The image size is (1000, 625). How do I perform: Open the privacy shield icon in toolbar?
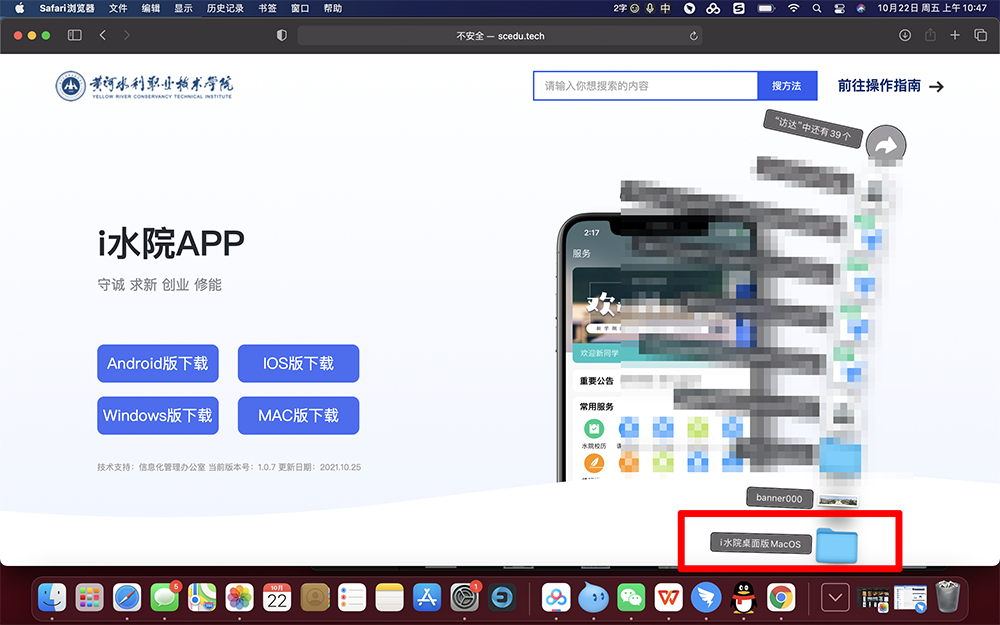coord(281,35)
